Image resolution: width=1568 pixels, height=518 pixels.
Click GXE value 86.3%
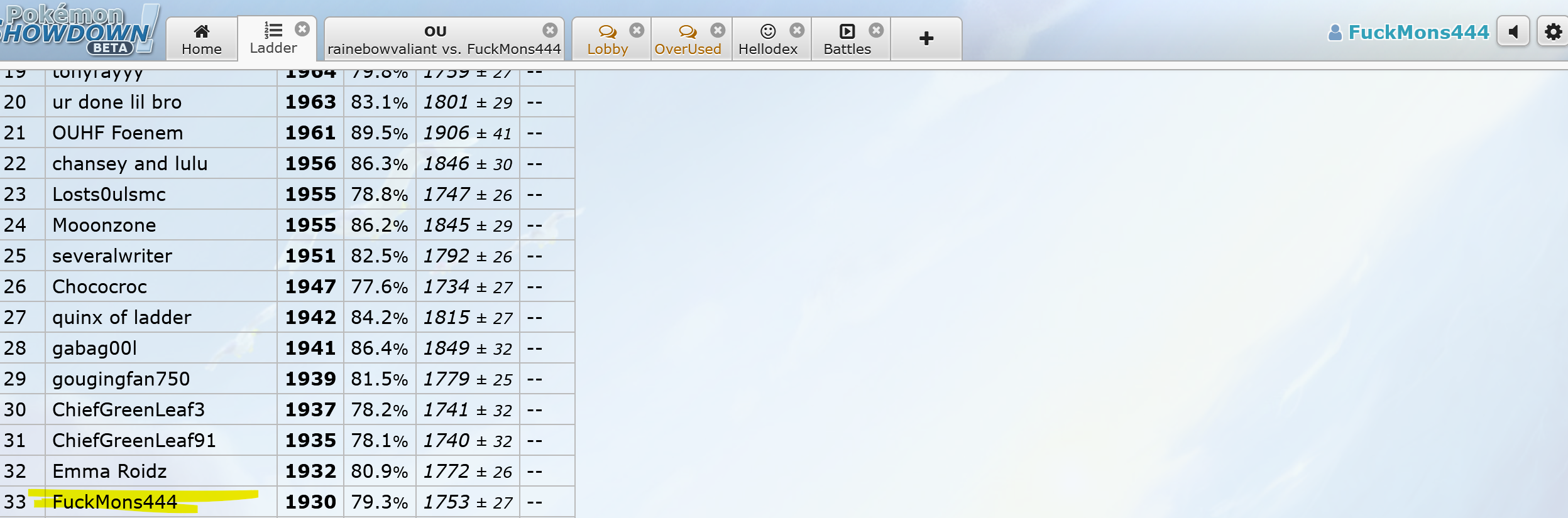tap(380, 163)
